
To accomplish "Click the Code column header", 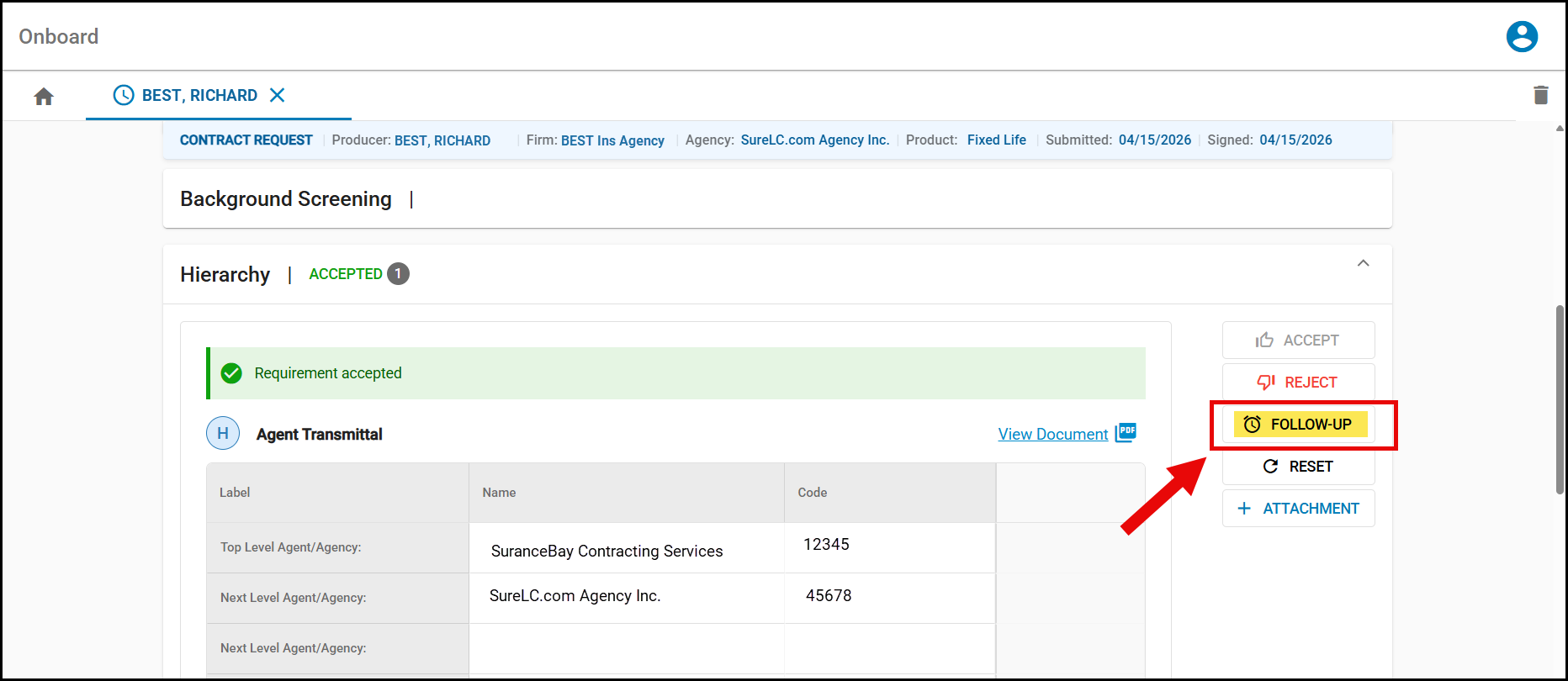I will click(x=812, y=493).
